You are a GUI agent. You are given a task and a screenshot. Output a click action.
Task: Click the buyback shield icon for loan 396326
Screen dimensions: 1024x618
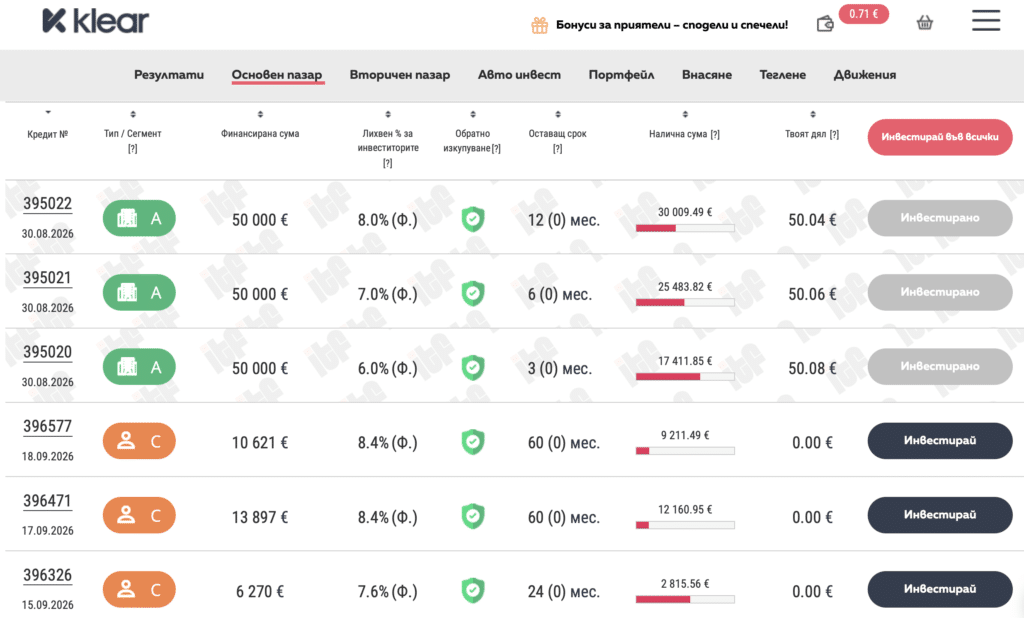pos(473,591)
